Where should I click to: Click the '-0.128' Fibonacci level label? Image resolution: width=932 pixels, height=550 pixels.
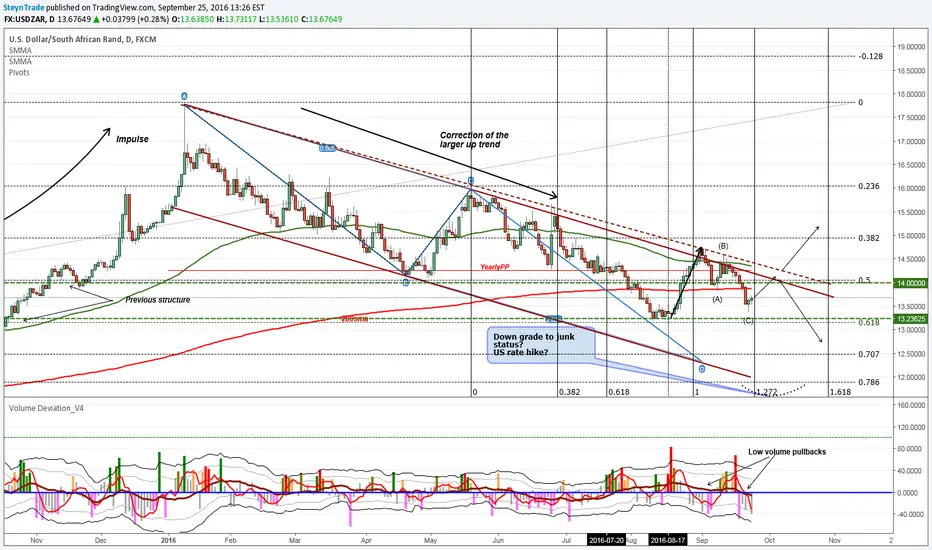coord(871,56)
